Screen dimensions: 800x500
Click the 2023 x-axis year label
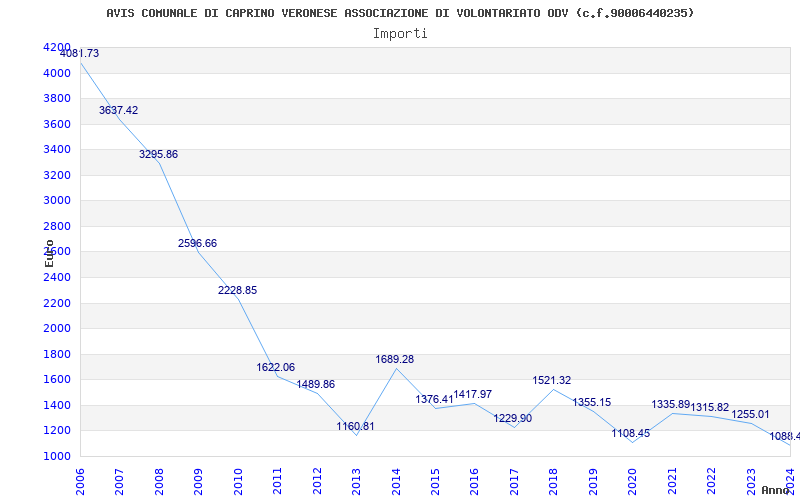click(751, 482)
